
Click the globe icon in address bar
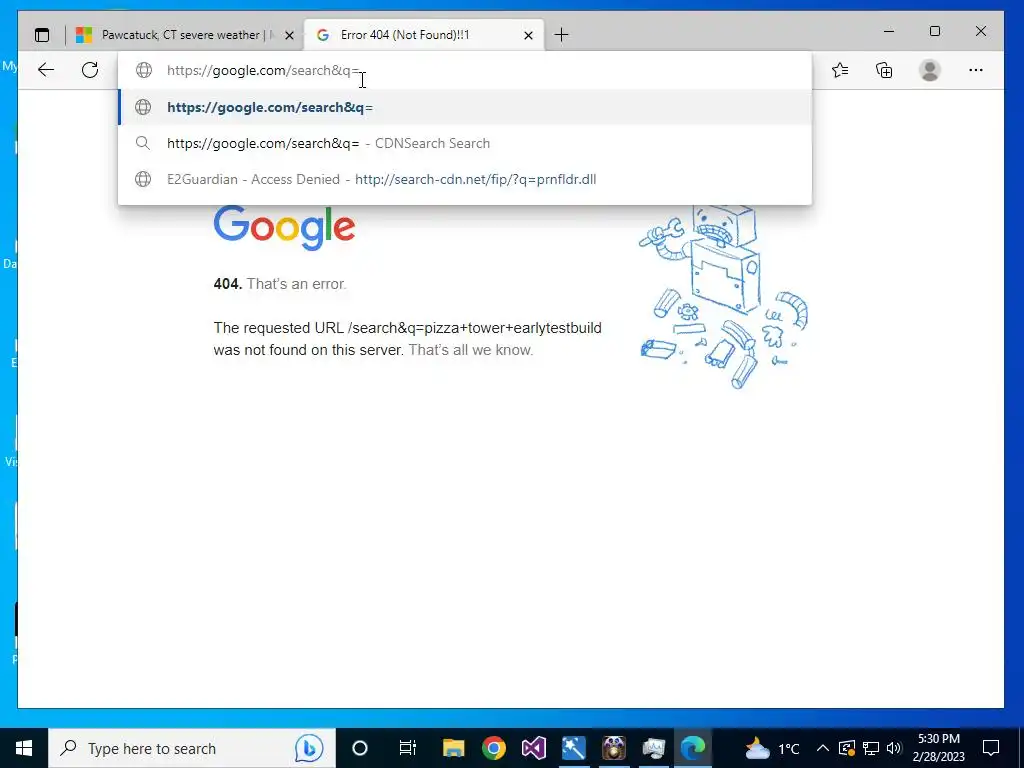coord(144,70)
